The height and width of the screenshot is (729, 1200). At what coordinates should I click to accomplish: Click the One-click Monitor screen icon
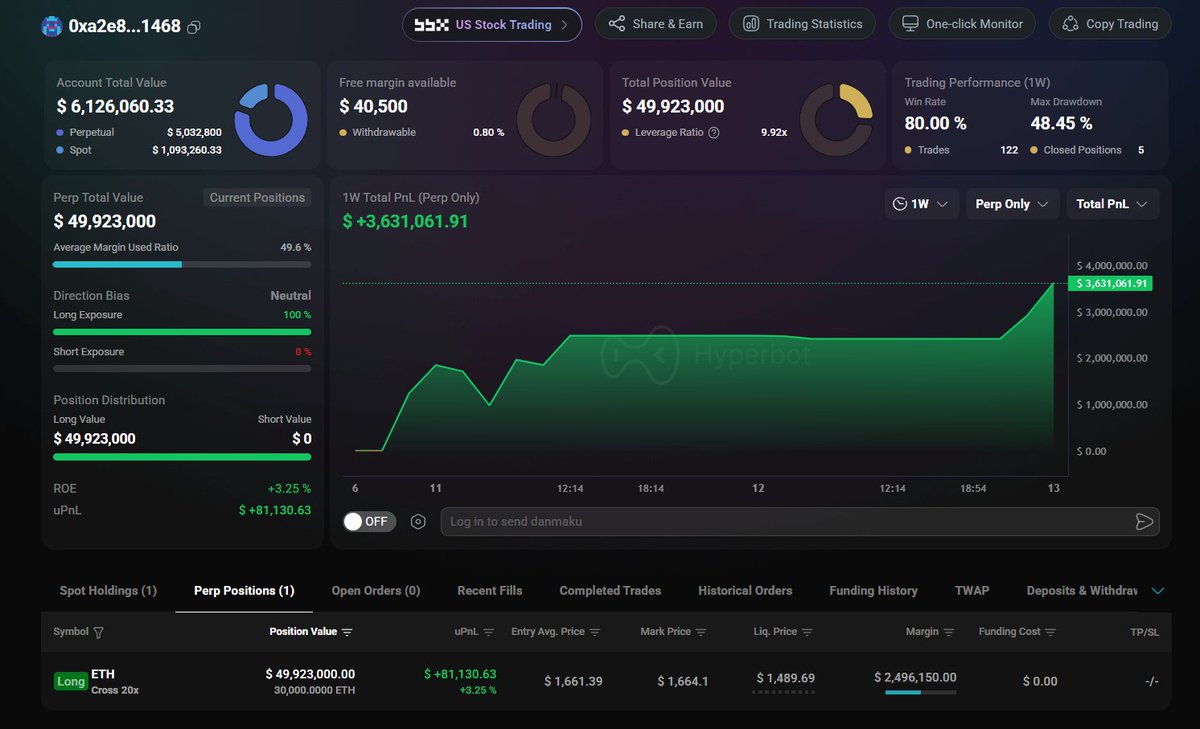pyautogui.click(x=910, y=24)
